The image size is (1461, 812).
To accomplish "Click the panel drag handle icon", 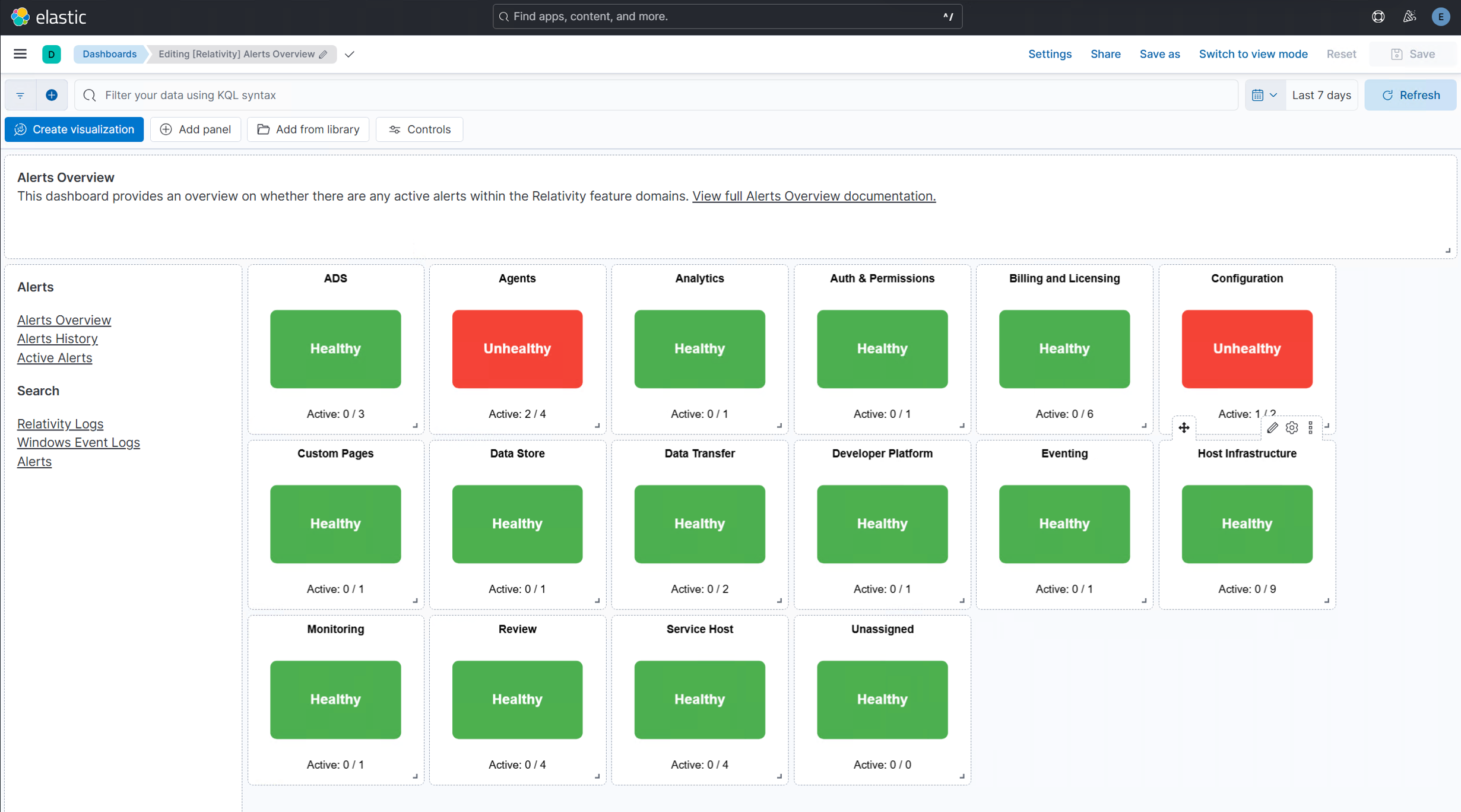I will [x=1184, y=427].
